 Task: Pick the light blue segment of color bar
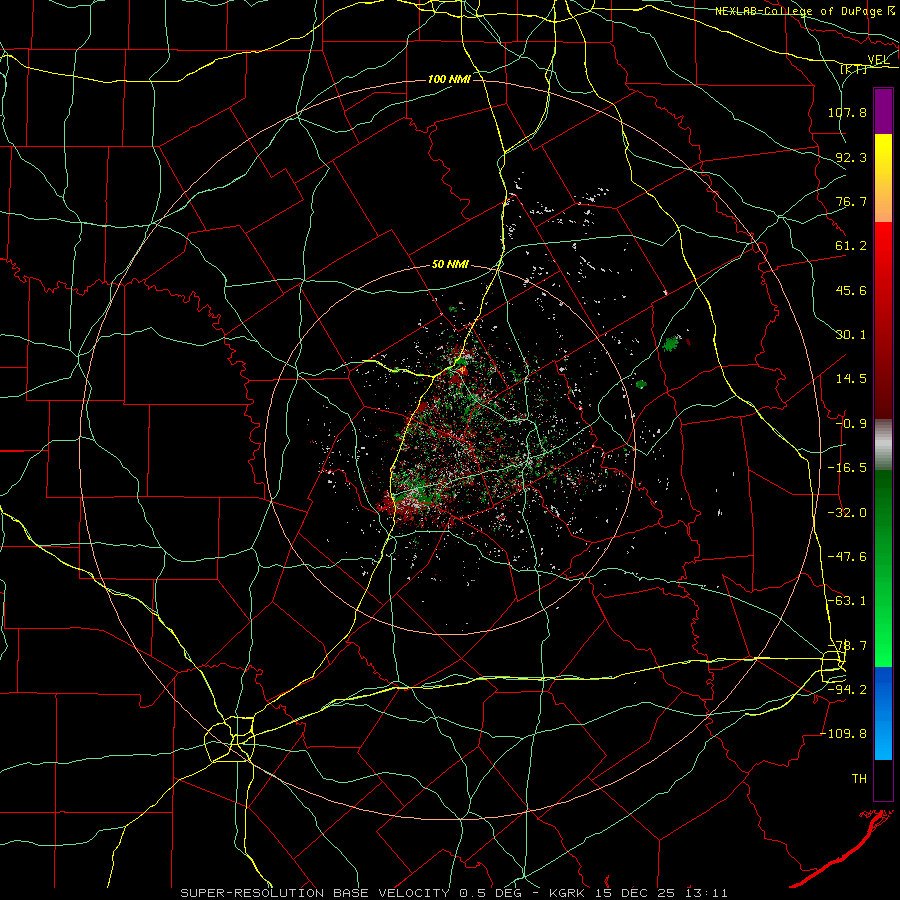point(883,738)
